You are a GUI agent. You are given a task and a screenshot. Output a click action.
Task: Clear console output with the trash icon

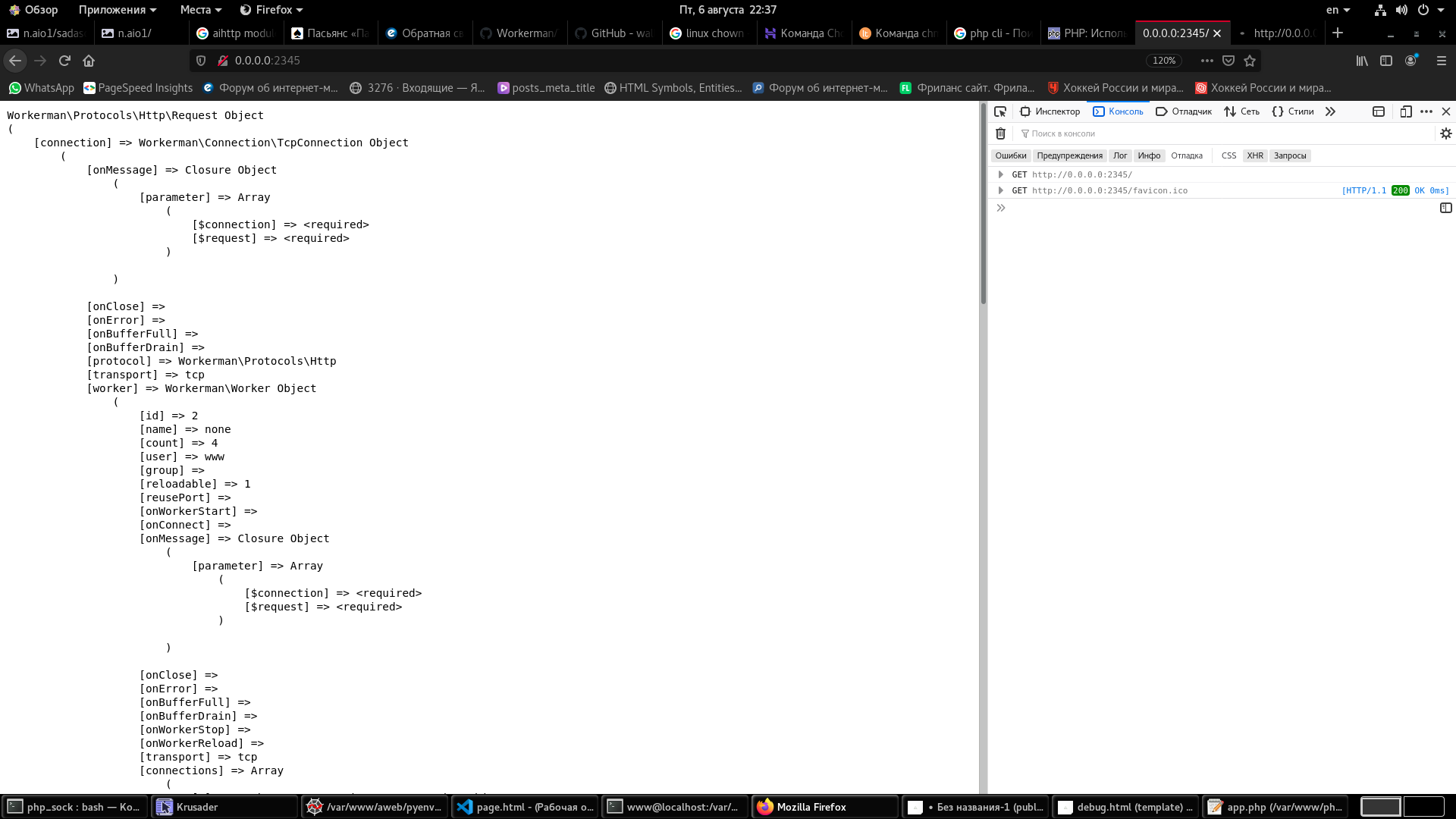1000,133
